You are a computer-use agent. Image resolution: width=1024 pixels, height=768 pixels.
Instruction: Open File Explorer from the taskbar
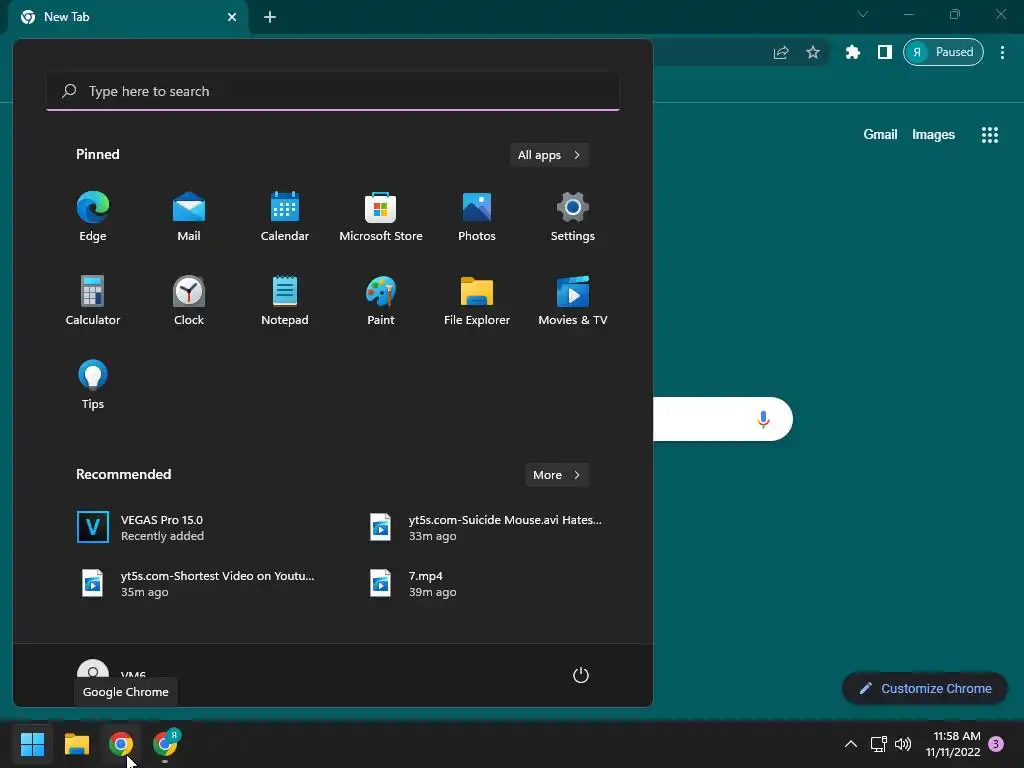(x=76, y=744)
